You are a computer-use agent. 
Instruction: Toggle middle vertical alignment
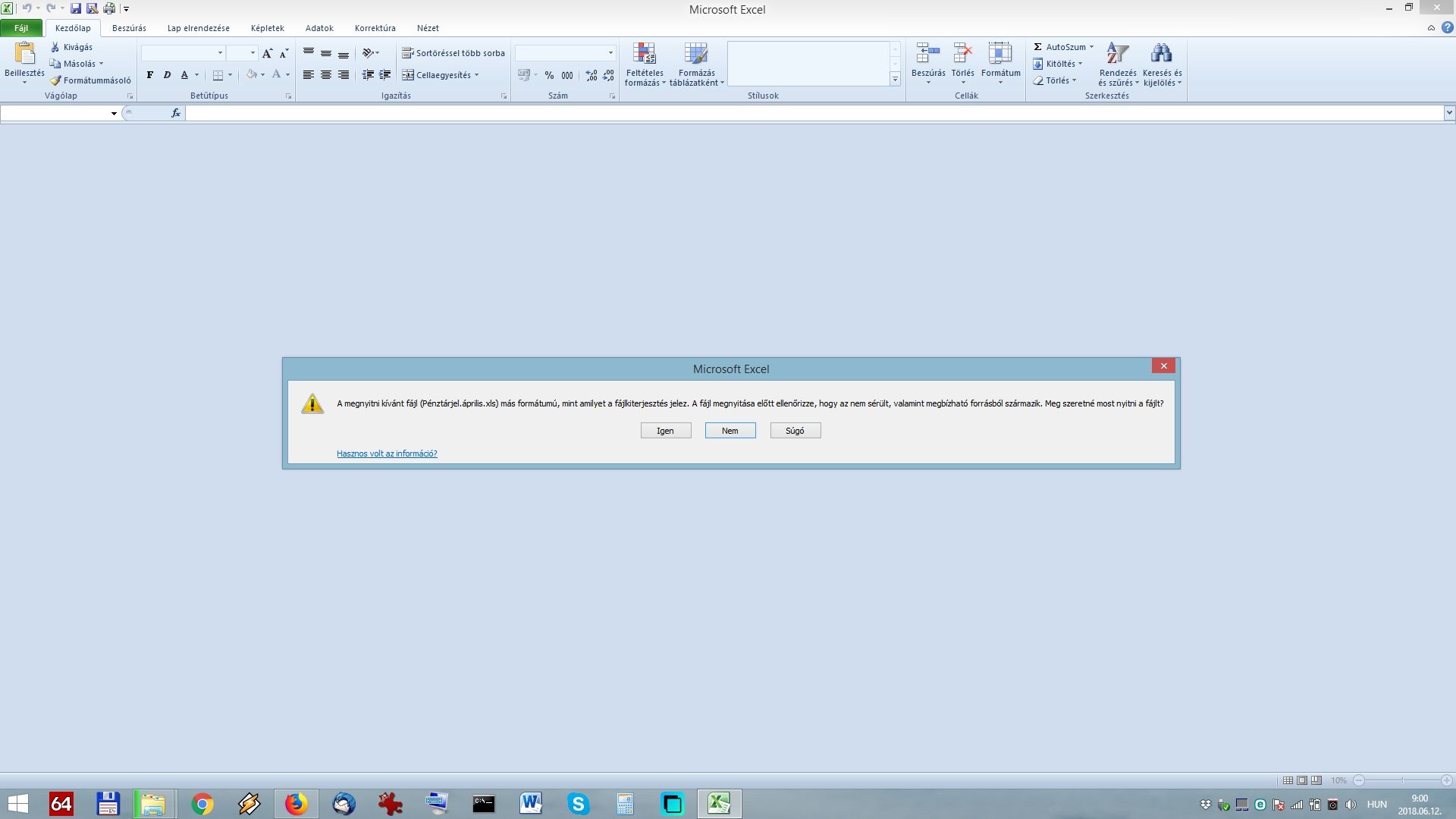click(326, 53)
